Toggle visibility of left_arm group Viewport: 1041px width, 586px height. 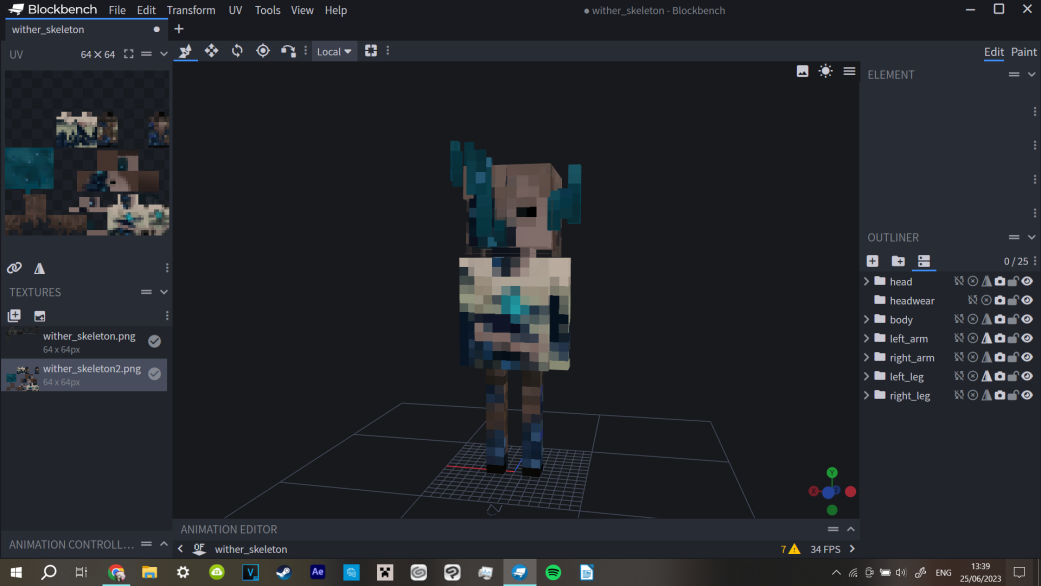click(x=1027, y=338)
